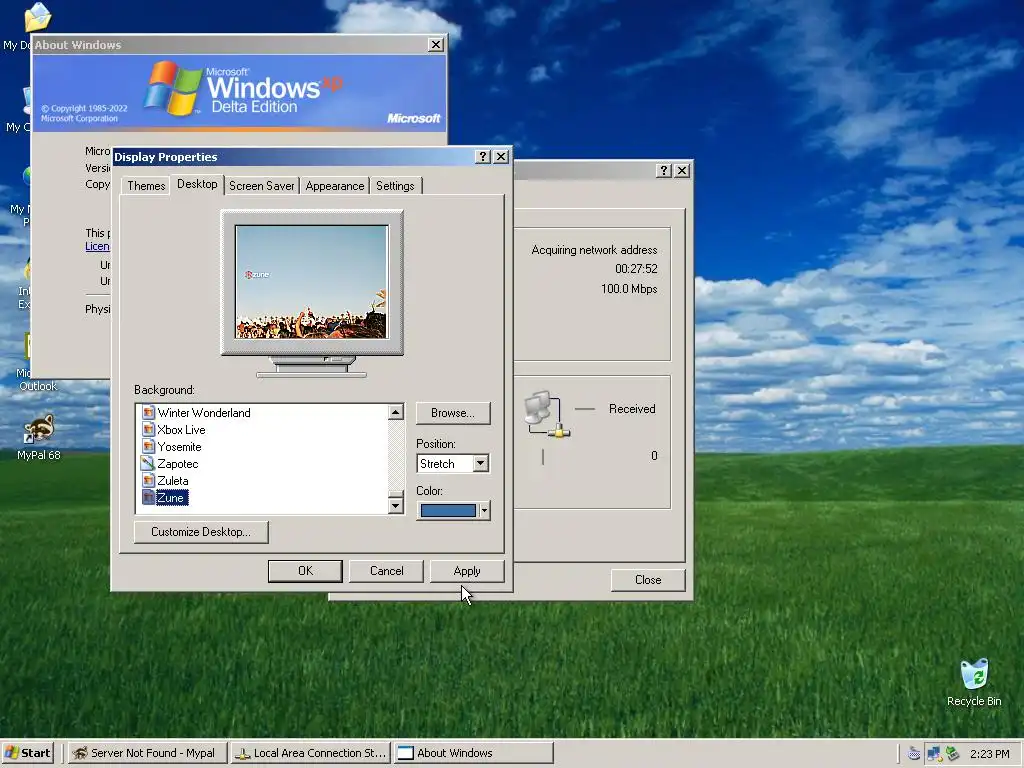This screenshot has height=768, width=1024.
Task: Open the Appearance tab
Action: pos(334,186)
